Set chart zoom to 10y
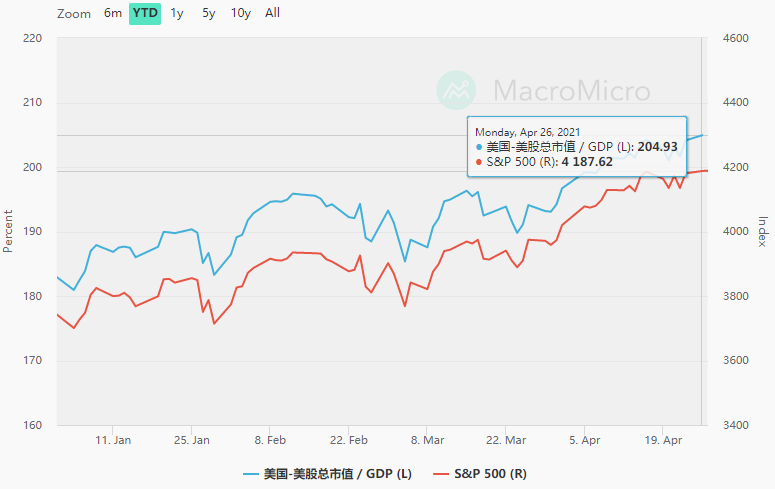 (240, 13)
